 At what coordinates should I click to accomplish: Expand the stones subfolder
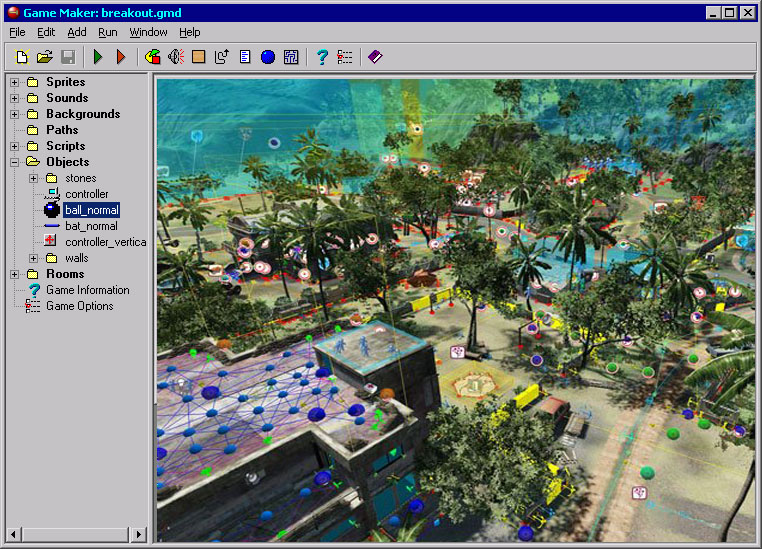[33, 178]
